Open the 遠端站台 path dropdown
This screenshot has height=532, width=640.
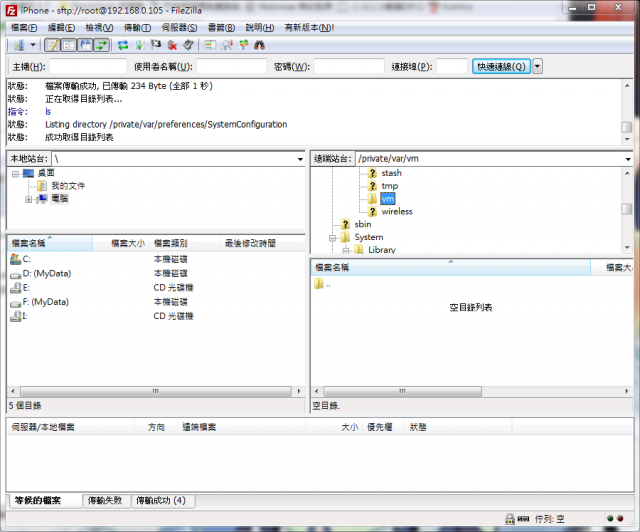[628, 159]
